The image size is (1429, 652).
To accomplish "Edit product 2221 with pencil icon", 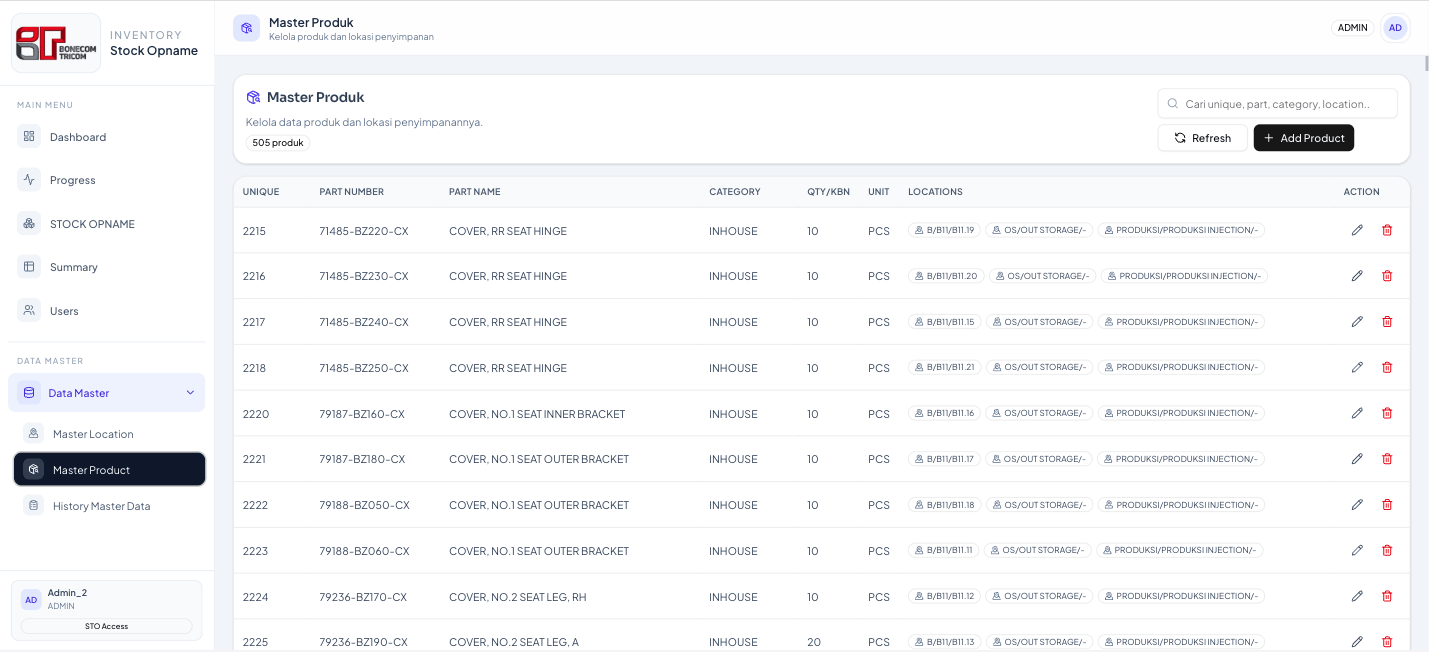I will point(1357,459).
